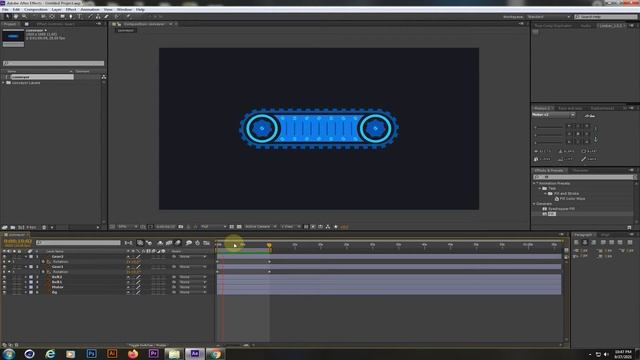Open the Workspace dropdown
Viewport: 640px width, 360px height.
point(549,17)
